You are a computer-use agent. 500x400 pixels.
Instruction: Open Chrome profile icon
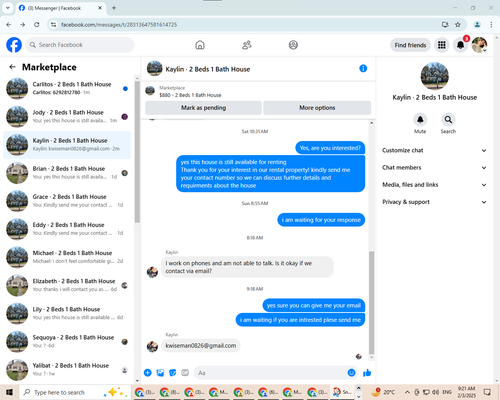pos(477,24)
